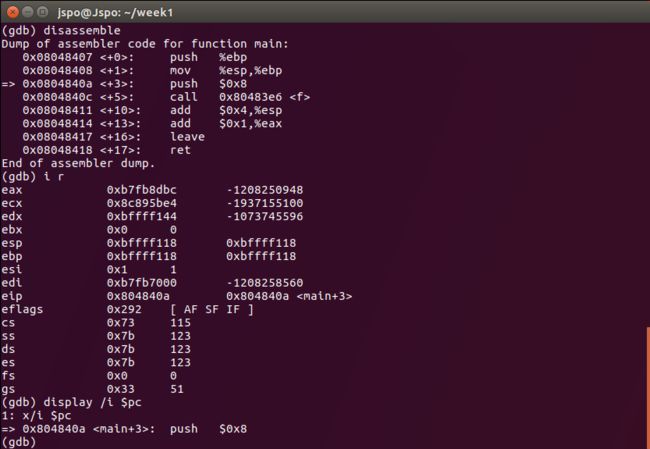Close the terminal window

(12, 12)
